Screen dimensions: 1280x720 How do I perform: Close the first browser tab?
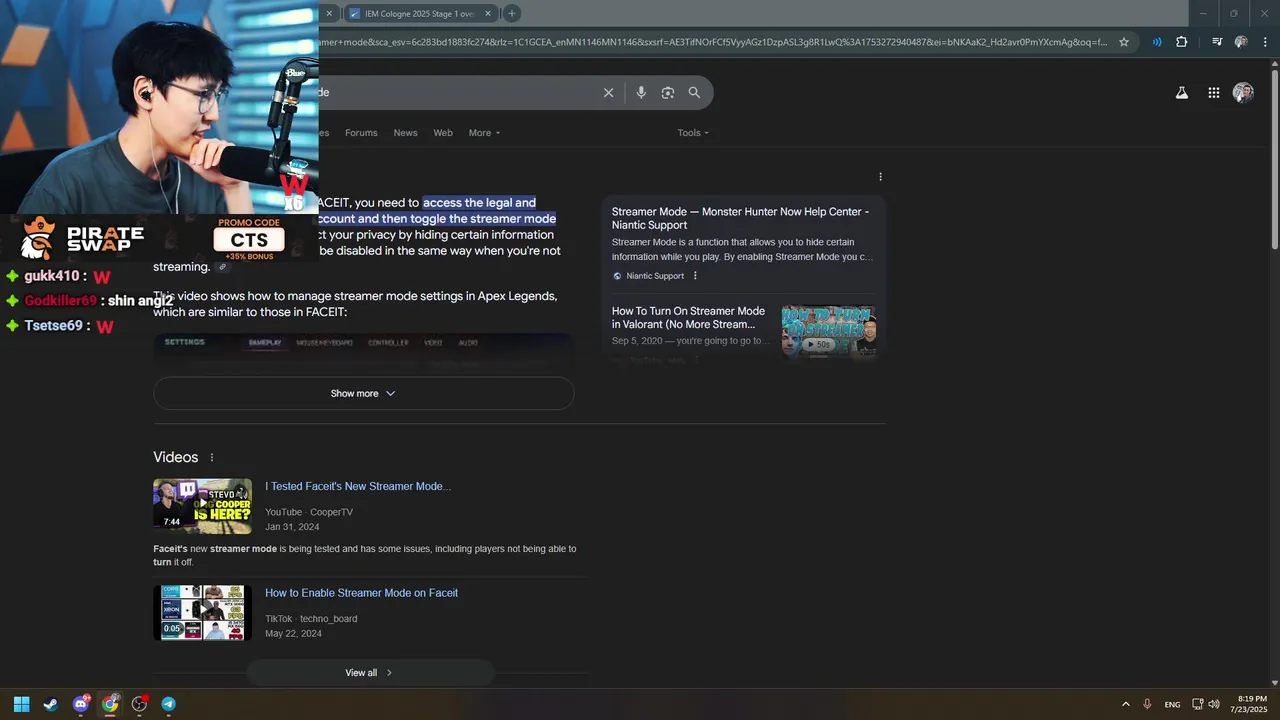329,13
